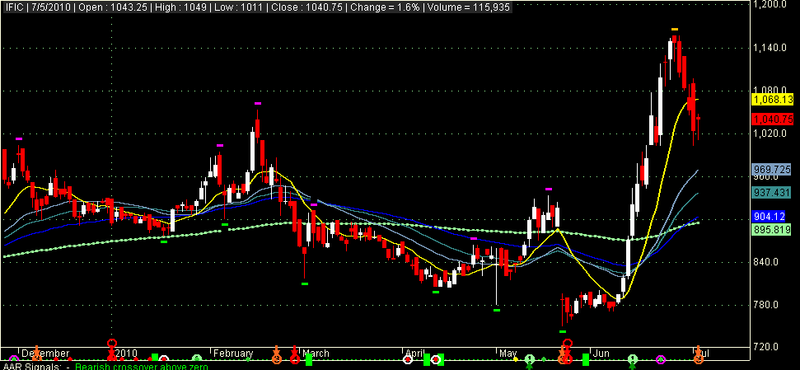
Task: Click the February label on the date axis
Action: tap(233, 353)
